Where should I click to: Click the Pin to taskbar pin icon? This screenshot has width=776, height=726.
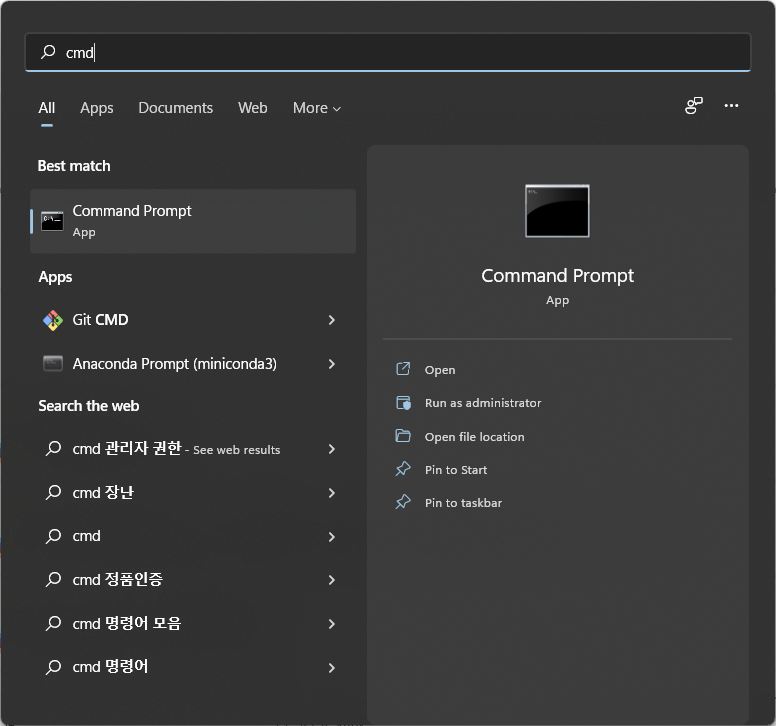[x=403, y=502]
